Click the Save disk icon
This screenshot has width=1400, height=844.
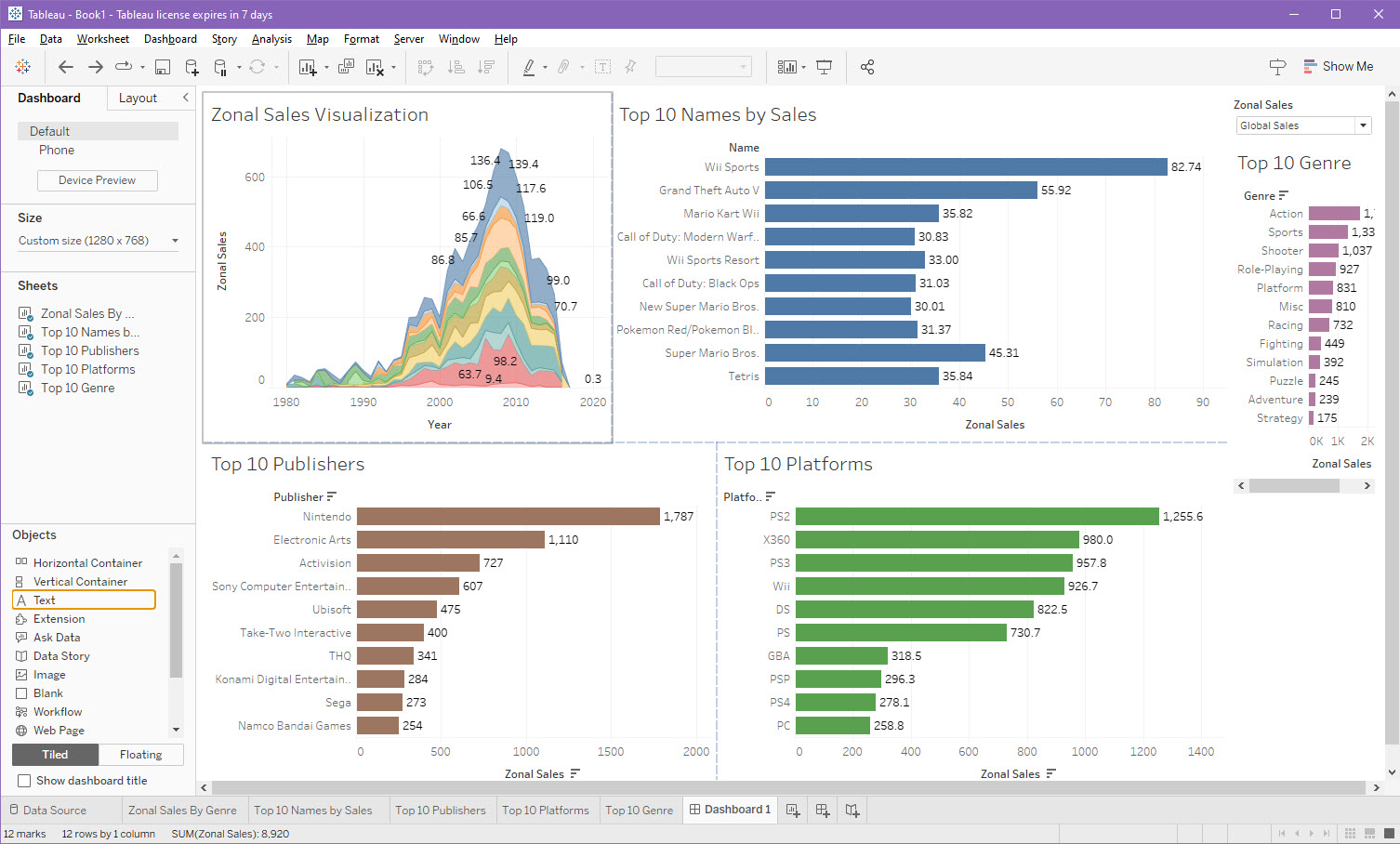[x=163, y=67]
